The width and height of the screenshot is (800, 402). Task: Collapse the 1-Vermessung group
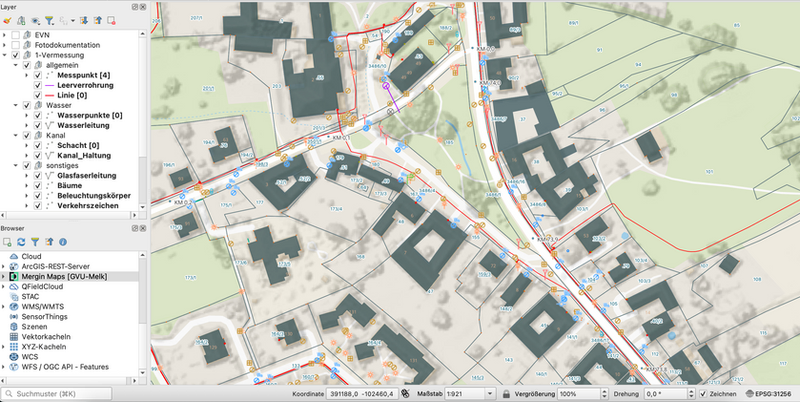click(5, 55)
